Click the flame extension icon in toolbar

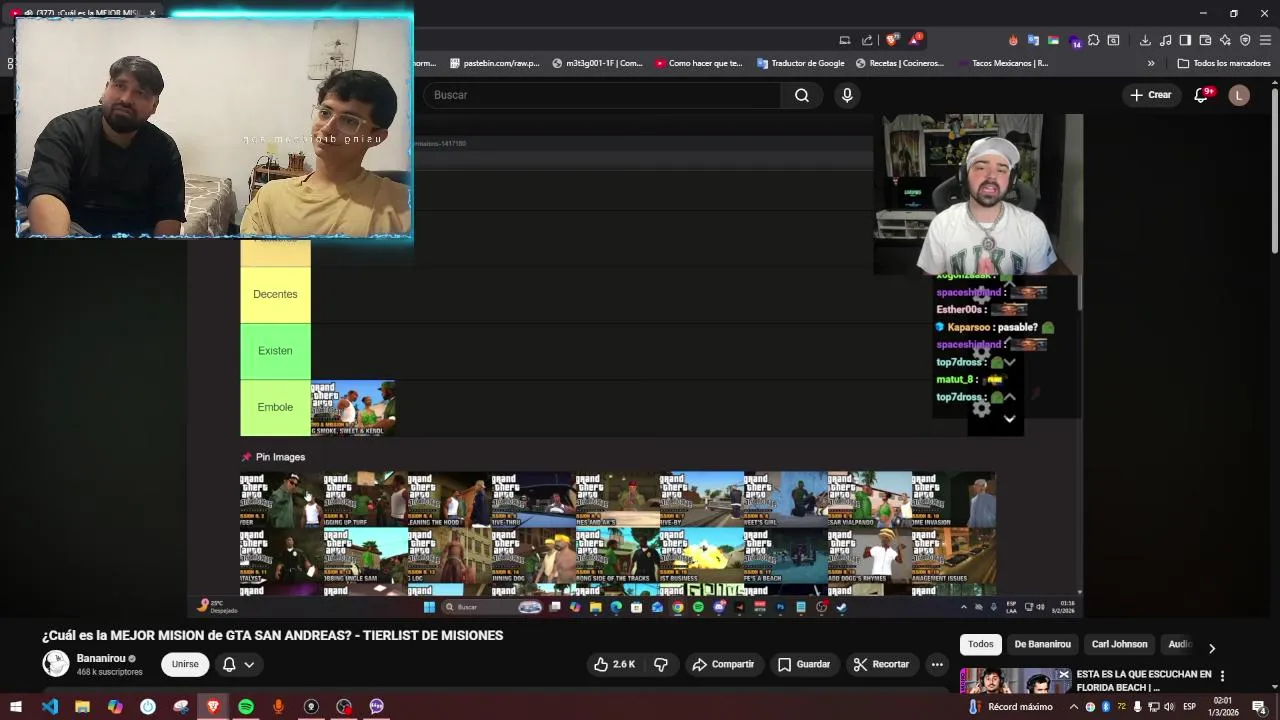[1013, 40]
